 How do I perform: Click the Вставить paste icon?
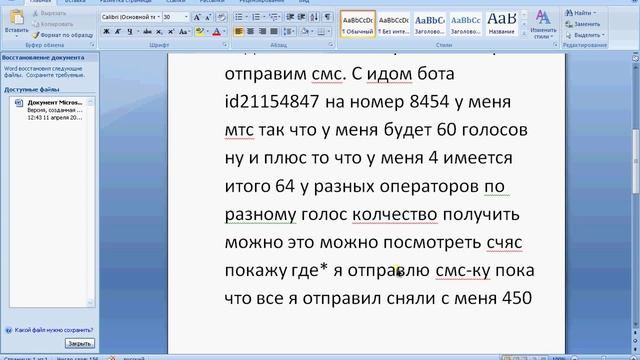point(16,18)
